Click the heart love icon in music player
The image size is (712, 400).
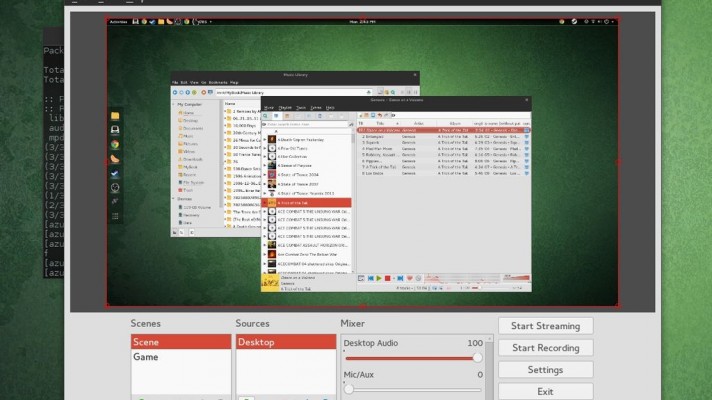pyautogui.click(x=410, y=278)
